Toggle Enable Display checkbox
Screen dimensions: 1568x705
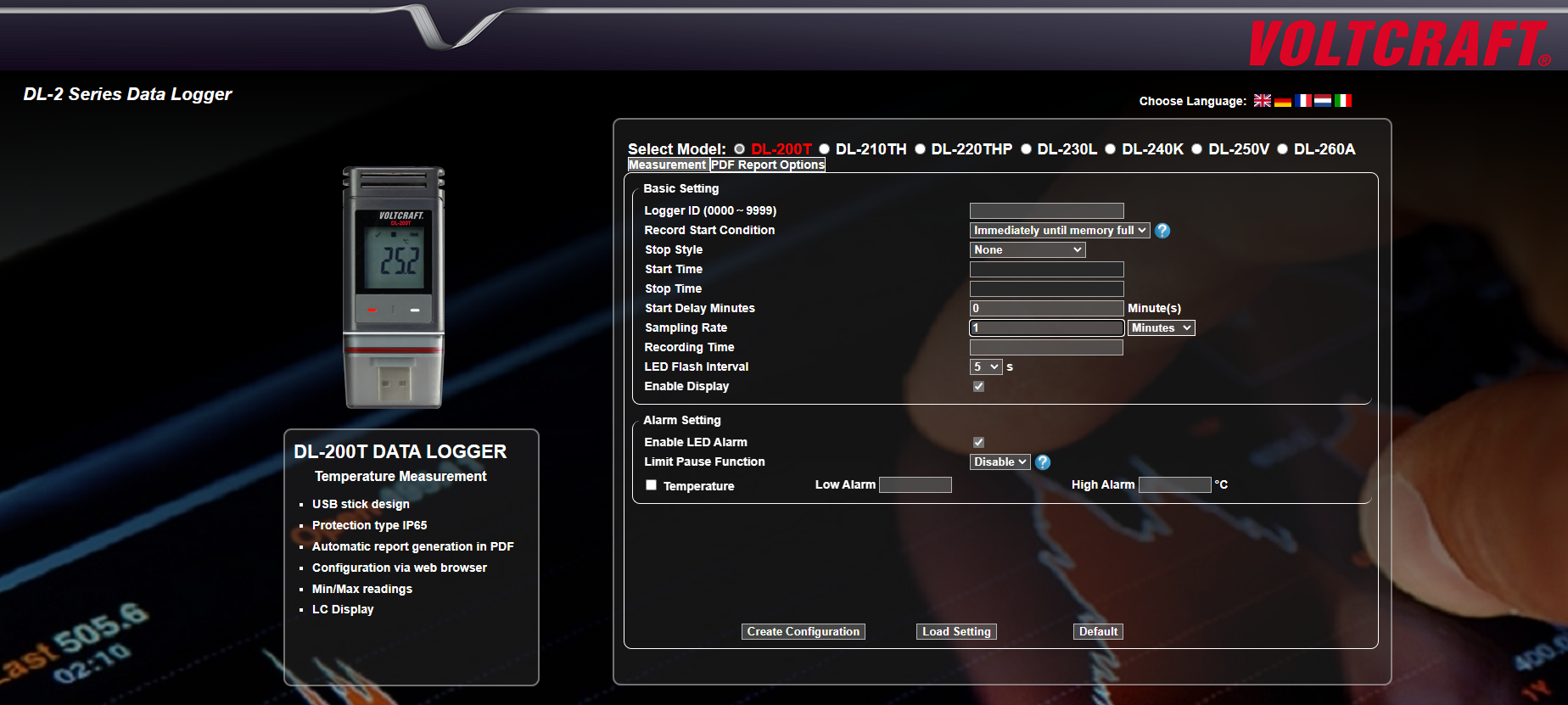(x=978, y=386)
